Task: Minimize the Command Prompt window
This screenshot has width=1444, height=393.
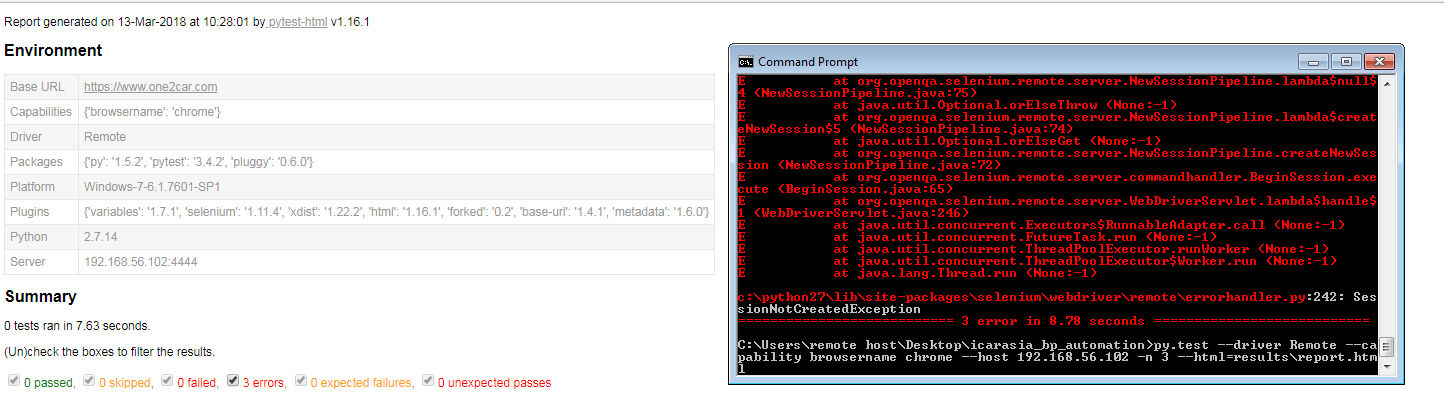Action: (x=1312, y=61)
